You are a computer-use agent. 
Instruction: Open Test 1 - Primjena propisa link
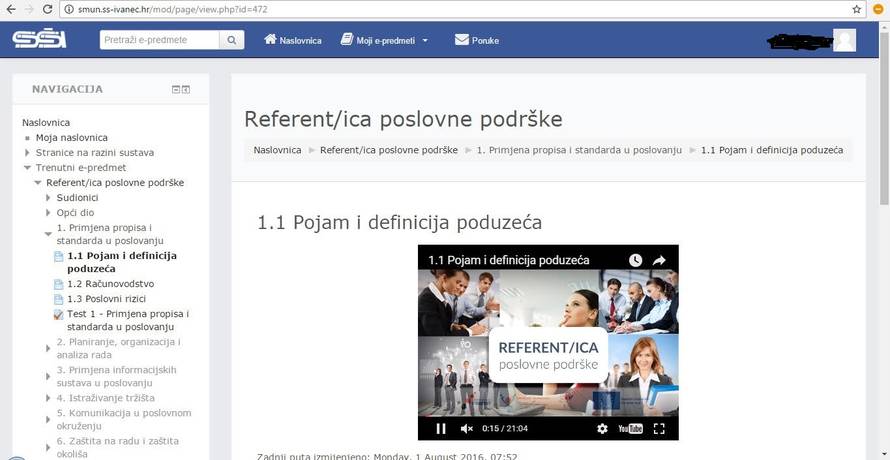tap(128, 320)
